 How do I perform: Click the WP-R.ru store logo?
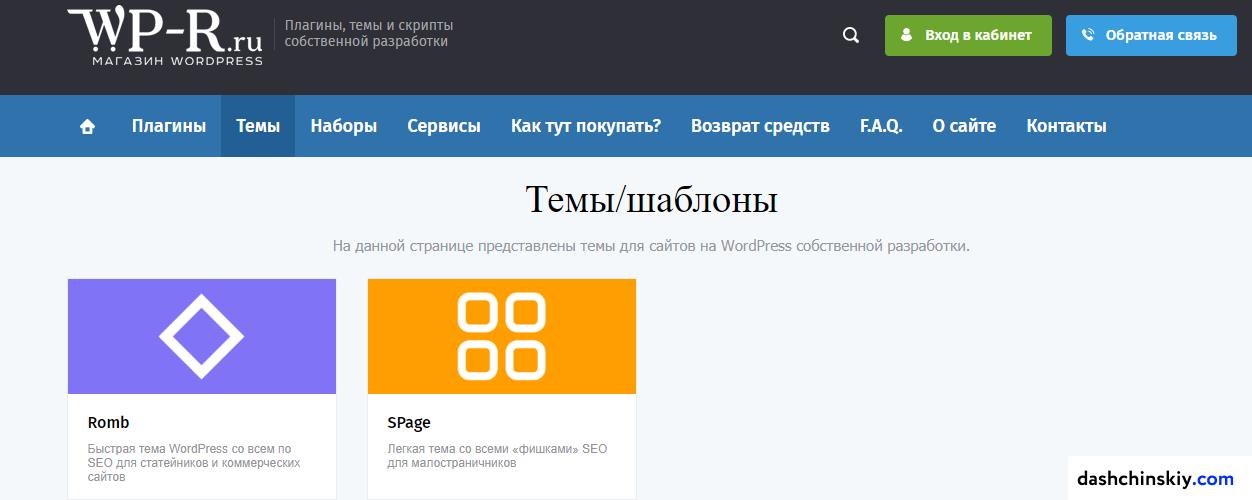(x=165, y=36)
